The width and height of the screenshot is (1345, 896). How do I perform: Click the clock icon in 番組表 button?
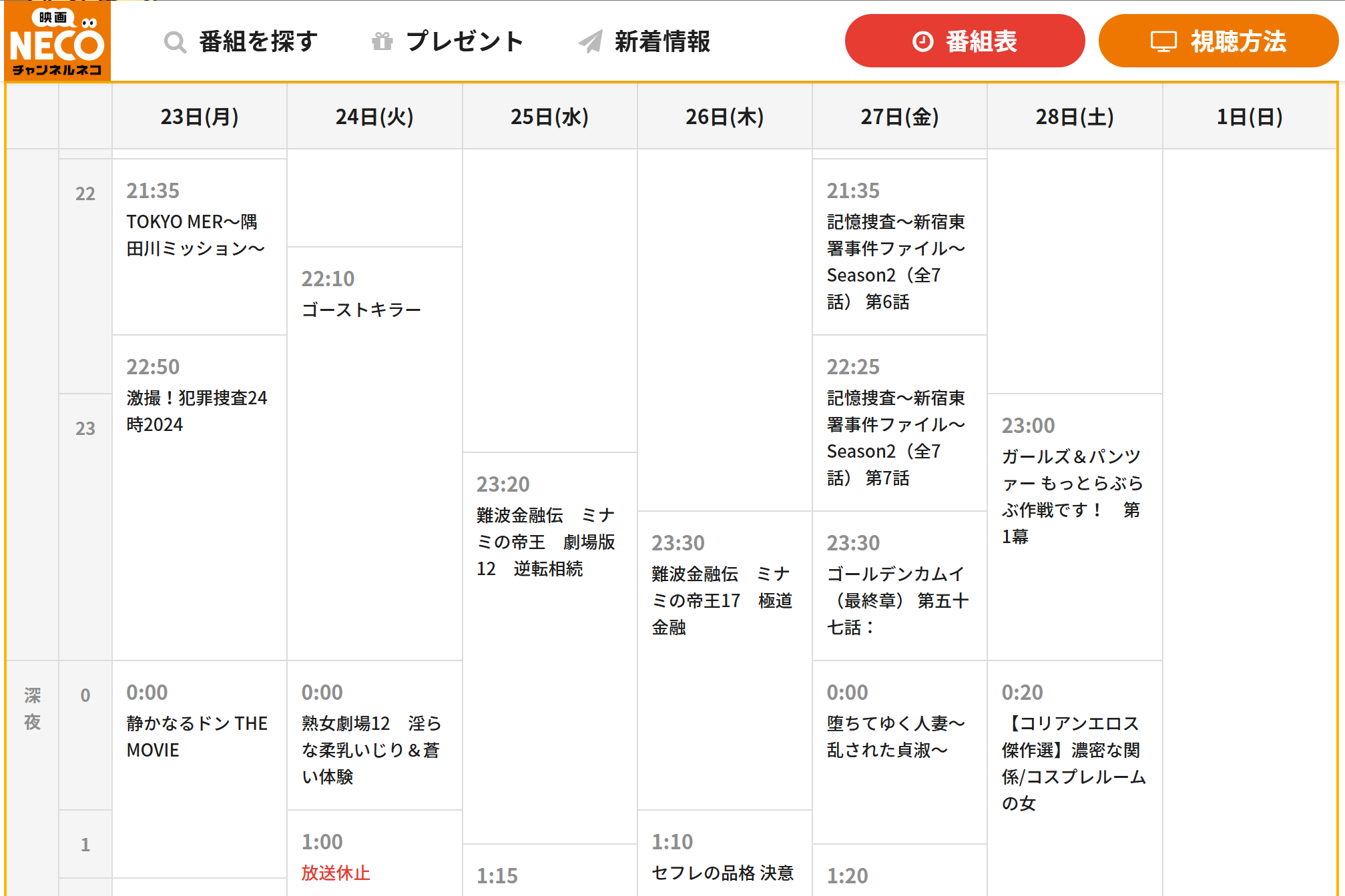(922, 41)
